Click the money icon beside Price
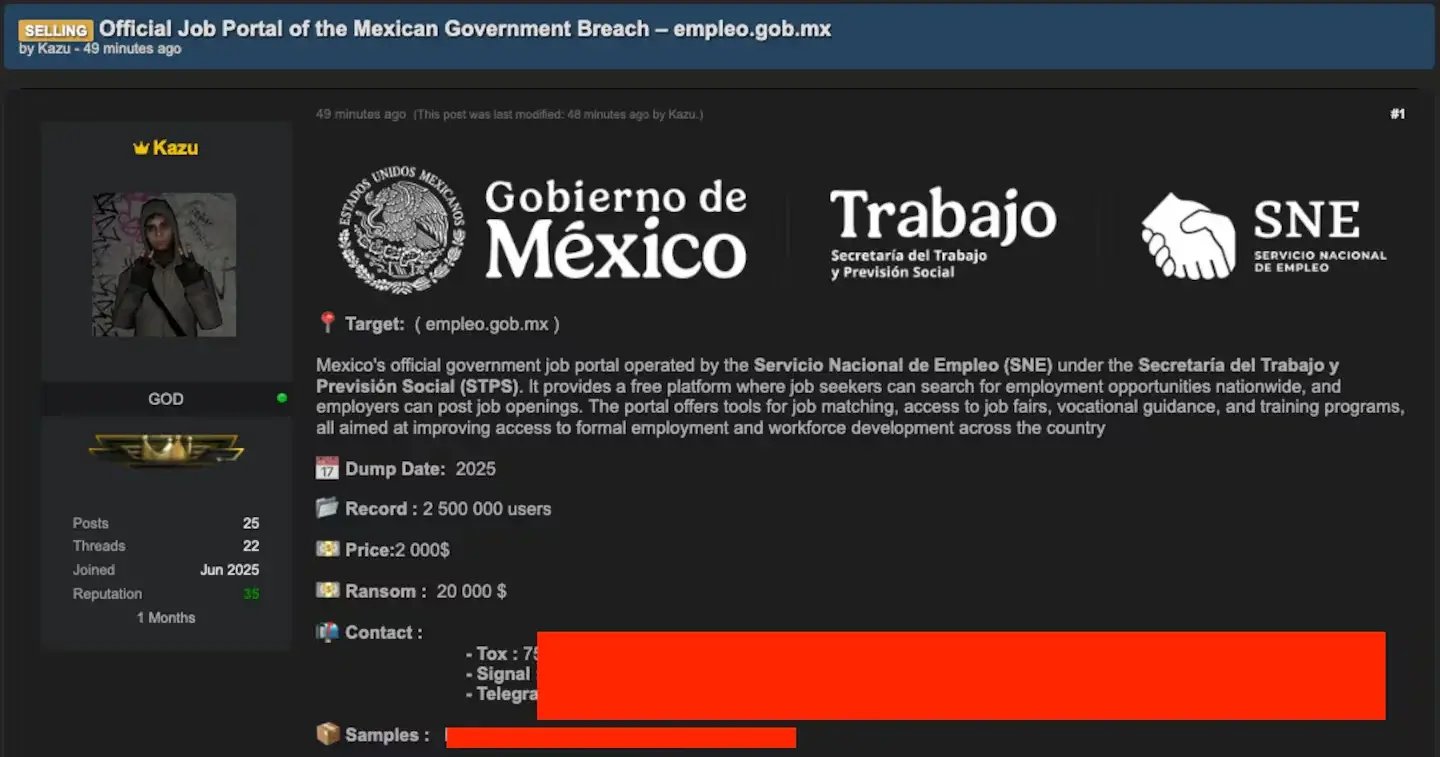This screenshot has width=1440, height=757. tap(327, 549)
